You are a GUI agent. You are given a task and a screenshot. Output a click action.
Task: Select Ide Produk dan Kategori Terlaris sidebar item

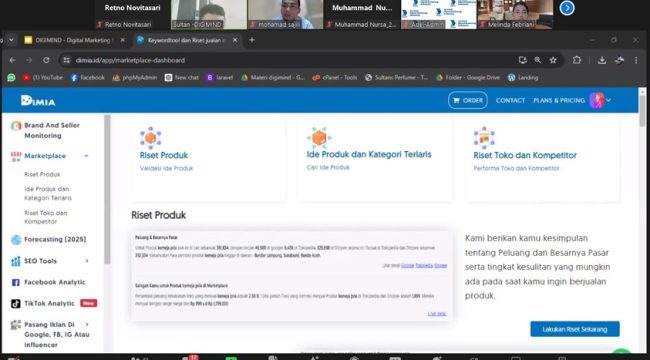tap(48, 193)
